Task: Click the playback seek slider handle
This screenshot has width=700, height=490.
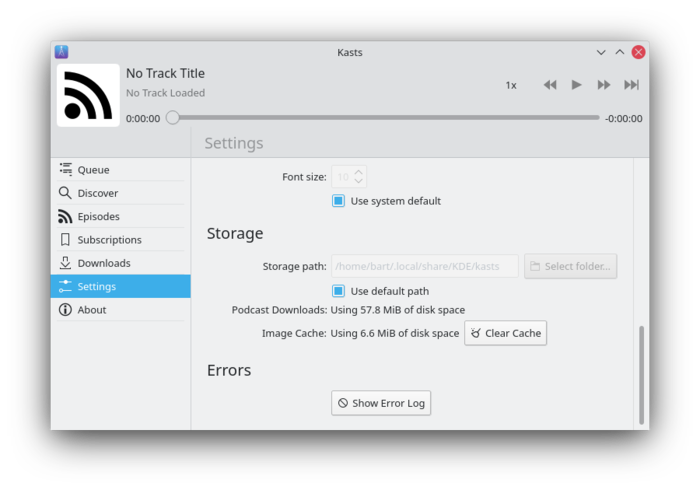Action: (173, 118)
